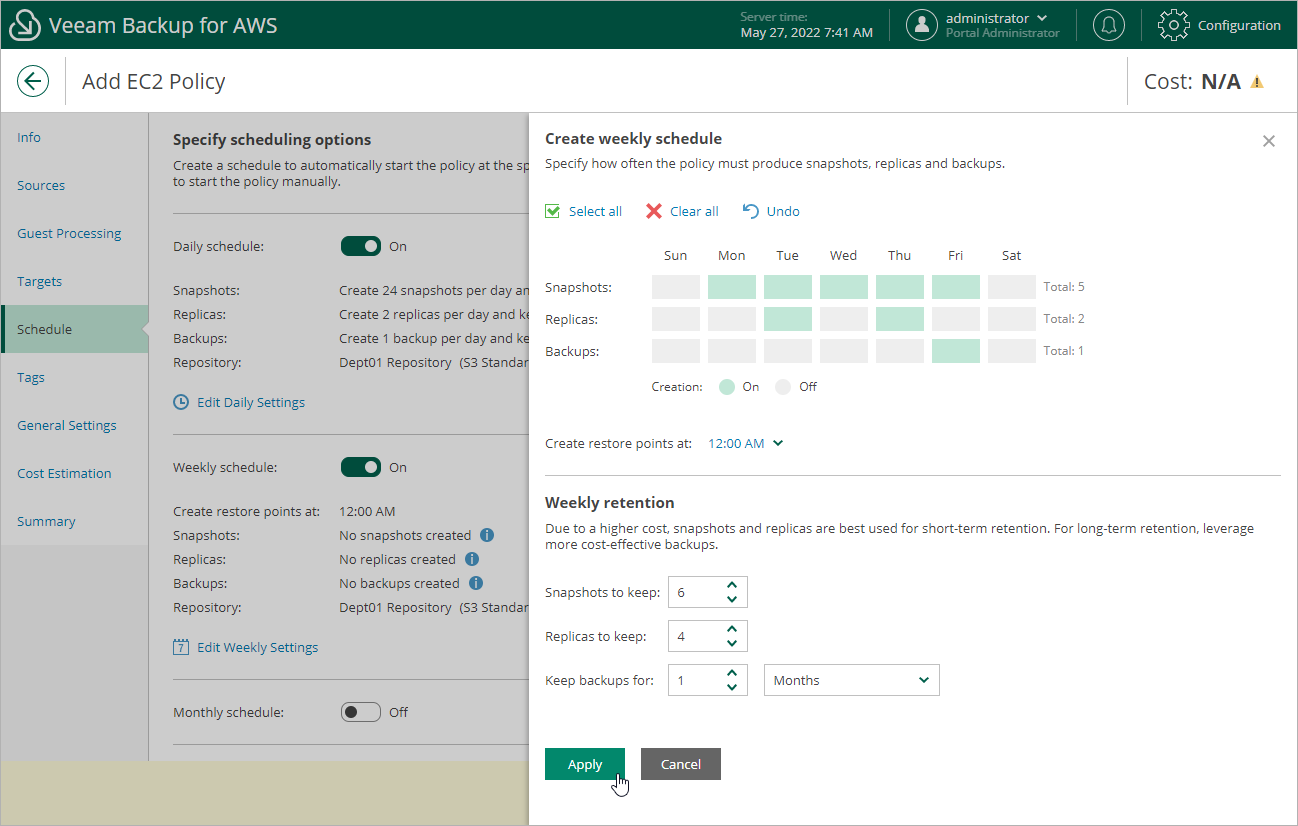Open Edit Weekly Settings via its calendar icon
This screenshot has width=1298, height=826.
click(181, 647)
